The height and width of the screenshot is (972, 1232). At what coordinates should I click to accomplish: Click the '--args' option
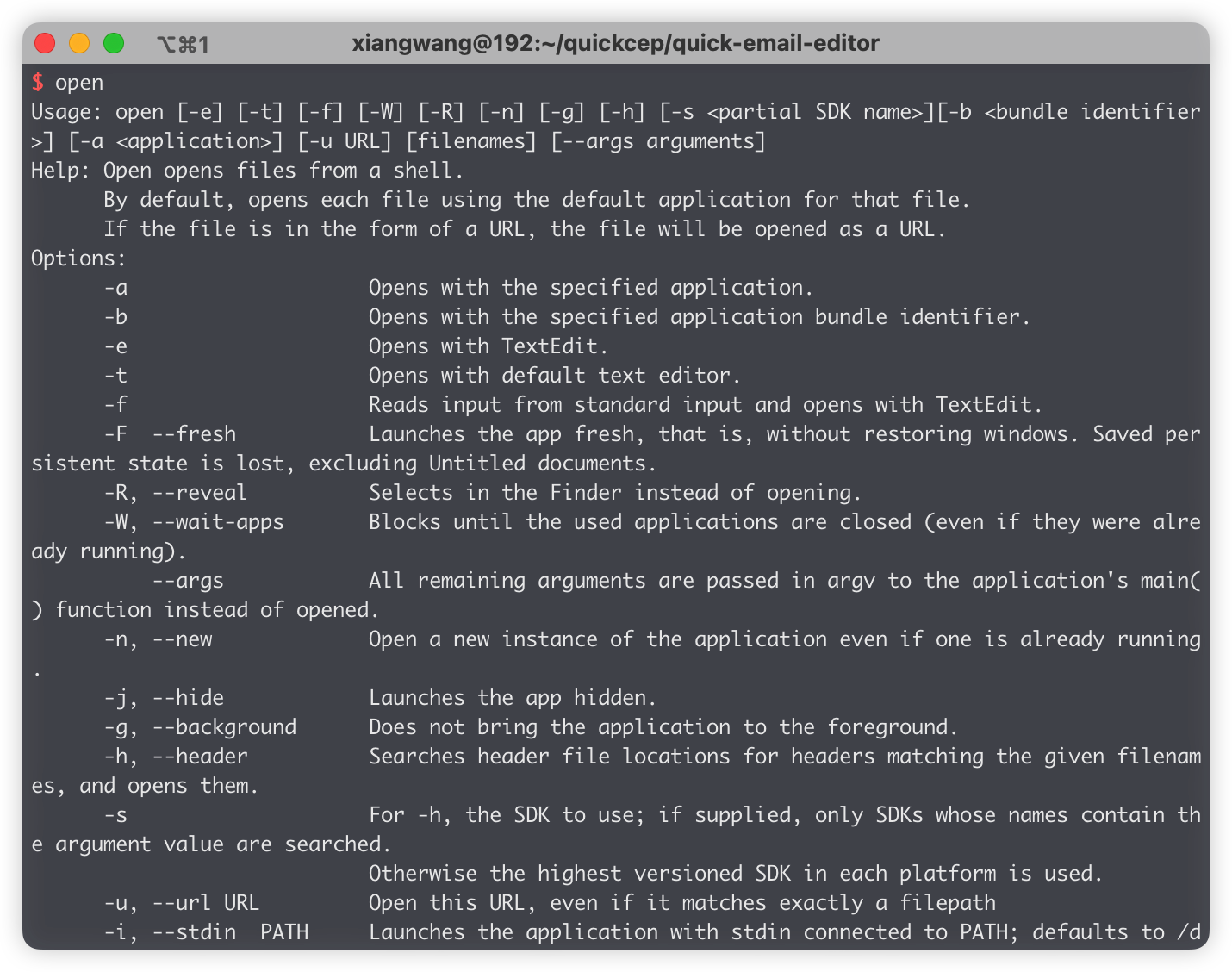point(188,581)
